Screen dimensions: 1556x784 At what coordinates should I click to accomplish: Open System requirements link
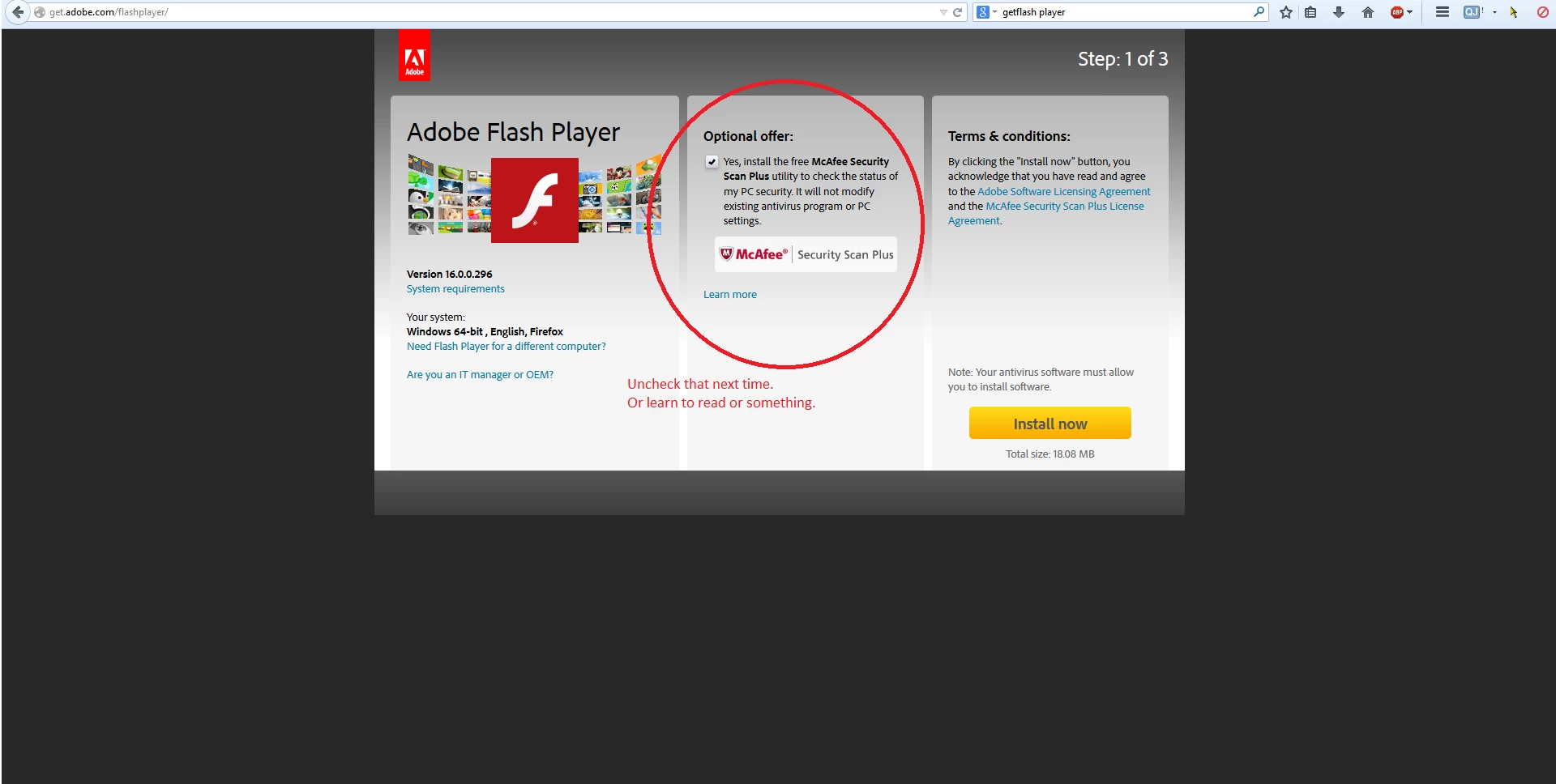pos(455,289)
